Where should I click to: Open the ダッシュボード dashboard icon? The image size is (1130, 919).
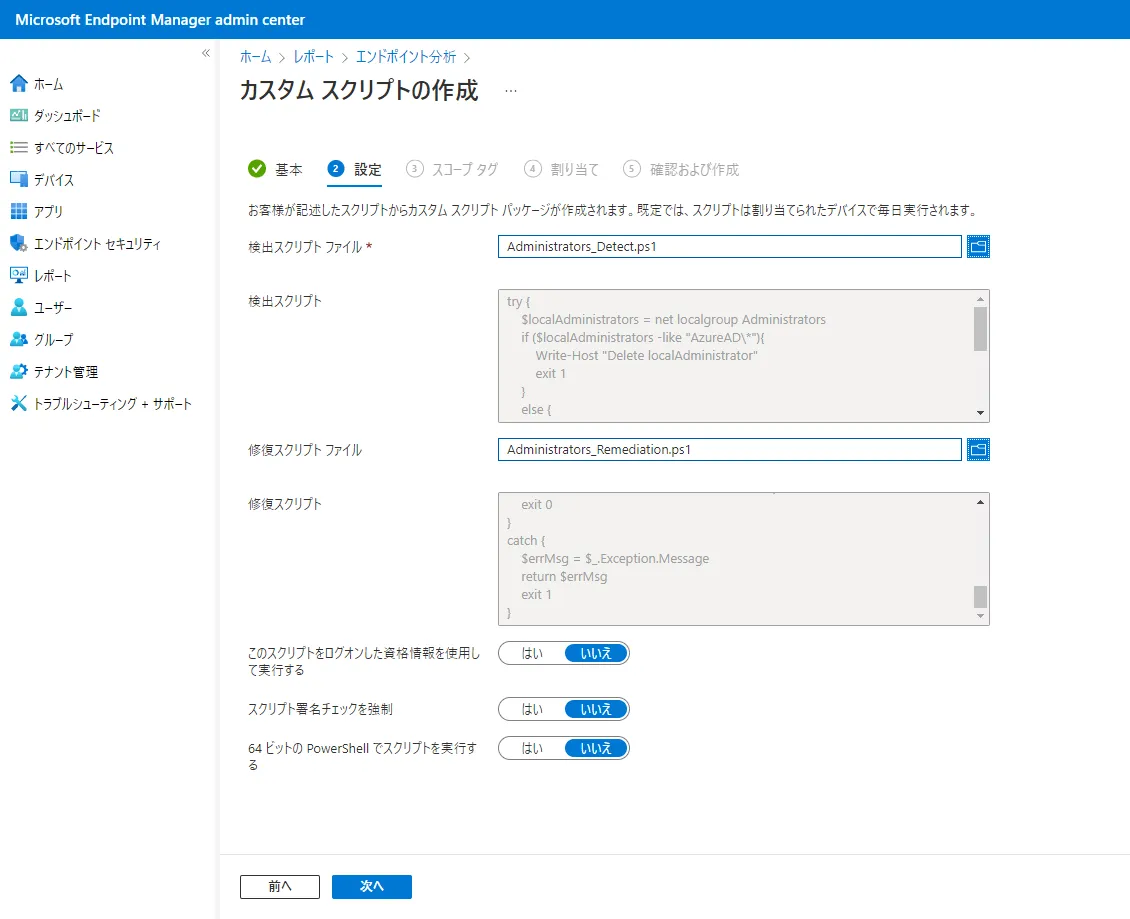[x=18, y=116]
